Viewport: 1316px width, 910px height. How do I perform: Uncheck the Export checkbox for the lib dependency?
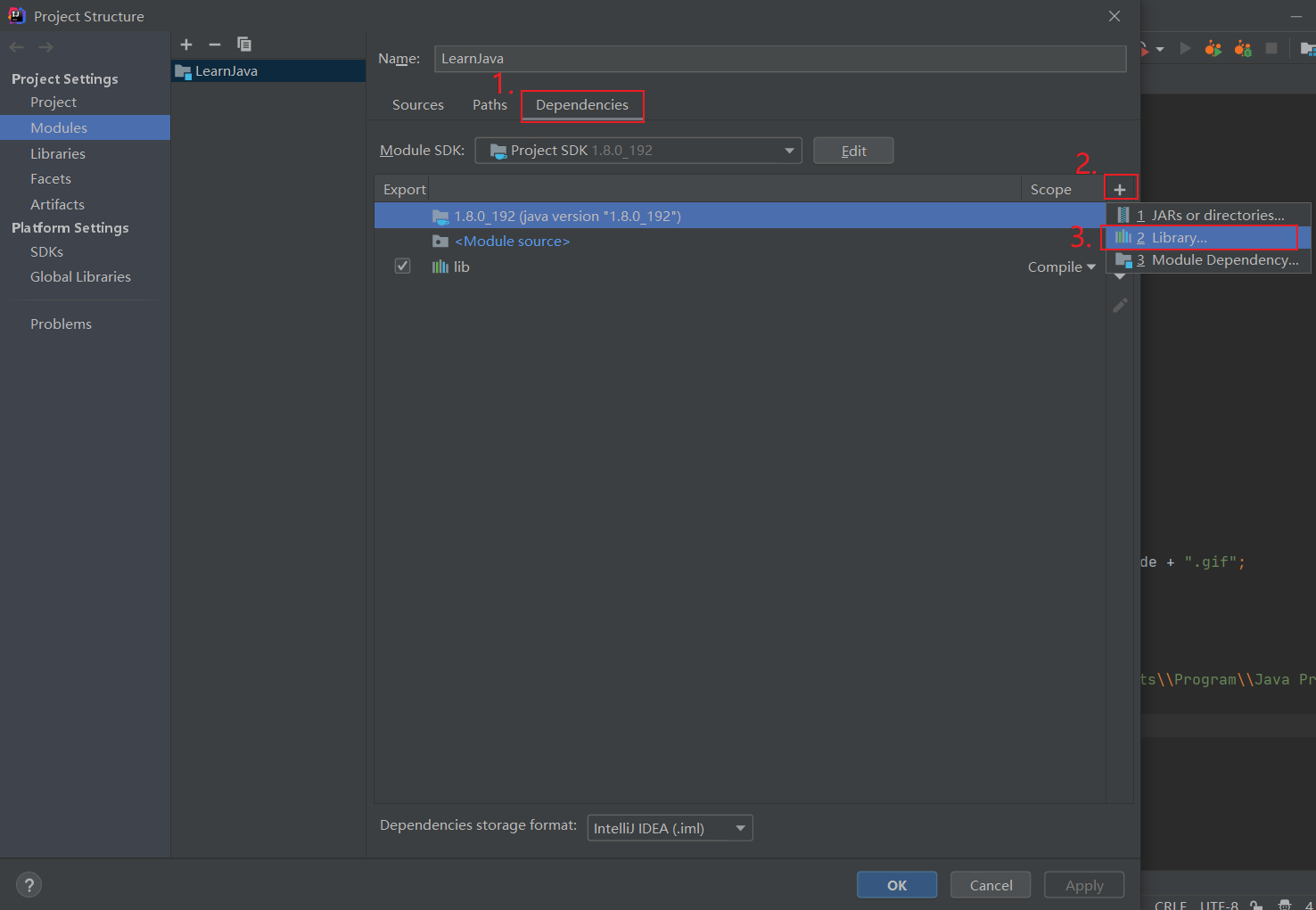402,266
